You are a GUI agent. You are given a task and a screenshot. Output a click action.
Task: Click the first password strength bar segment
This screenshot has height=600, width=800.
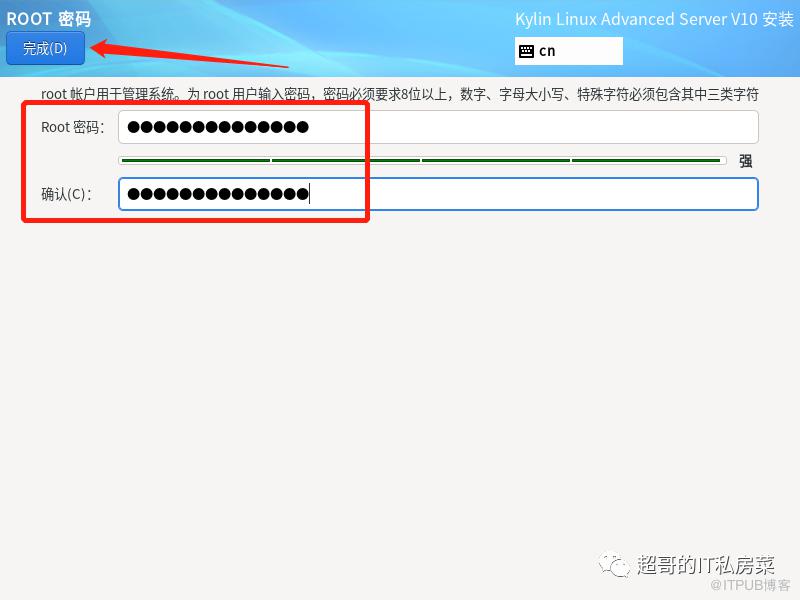tap(195, 161)
